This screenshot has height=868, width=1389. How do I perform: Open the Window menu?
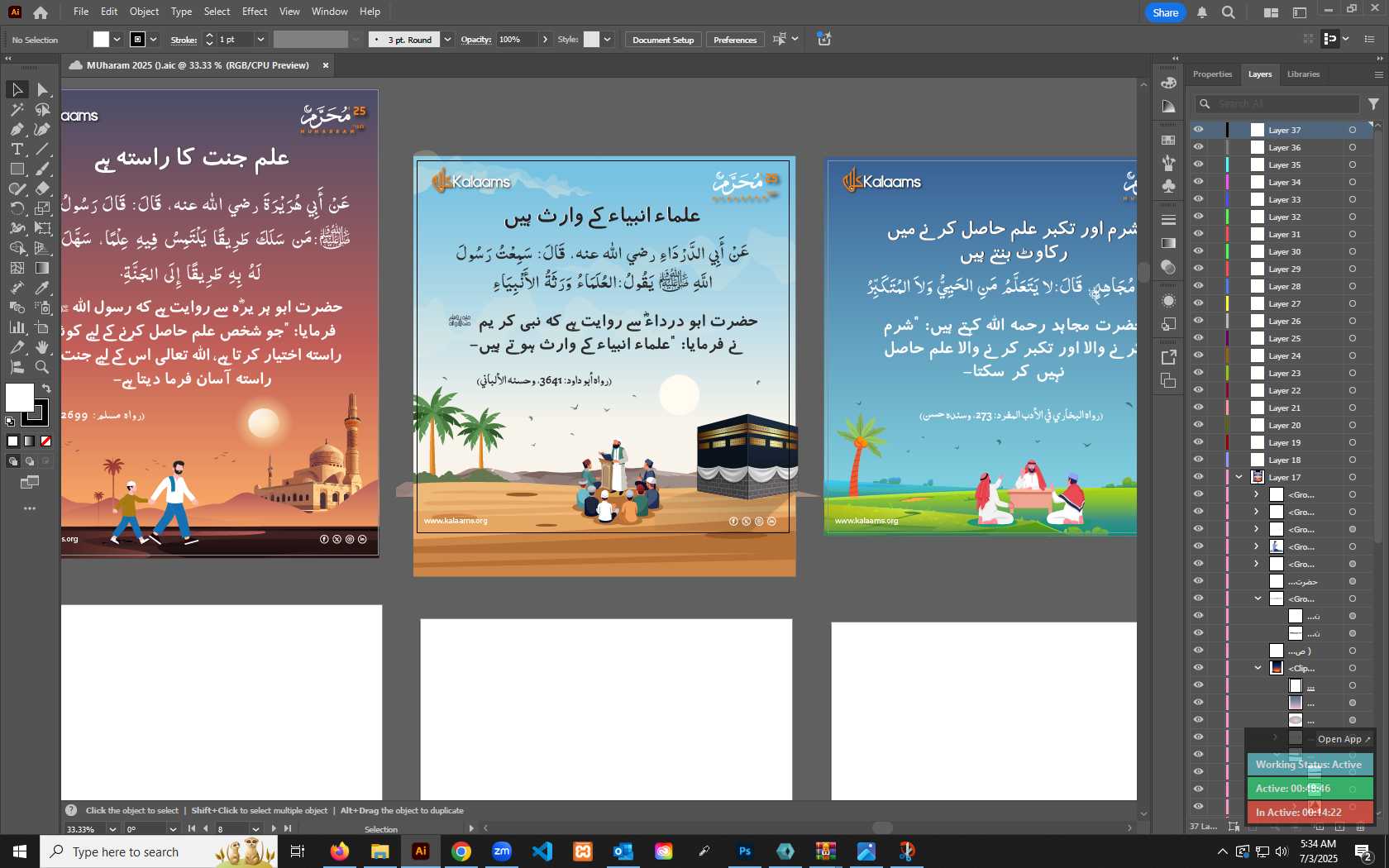point(330,12)
